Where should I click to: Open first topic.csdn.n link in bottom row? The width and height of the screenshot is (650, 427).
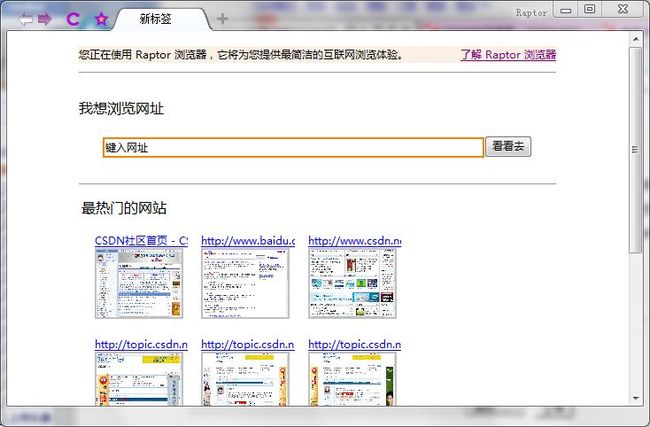tap(141, 345)
